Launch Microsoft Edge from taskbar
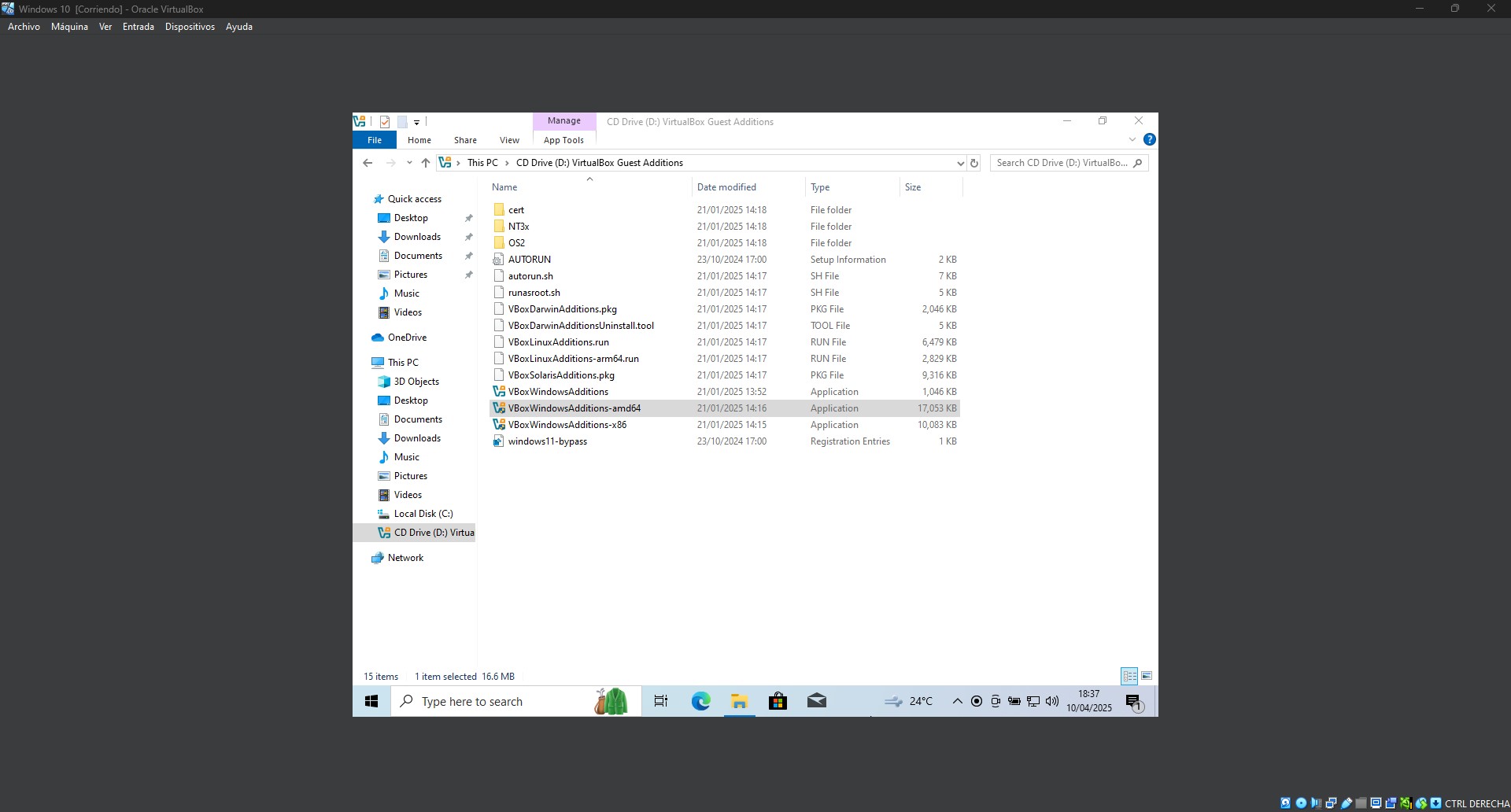1511x812 pixels. (x=700, y=701)
